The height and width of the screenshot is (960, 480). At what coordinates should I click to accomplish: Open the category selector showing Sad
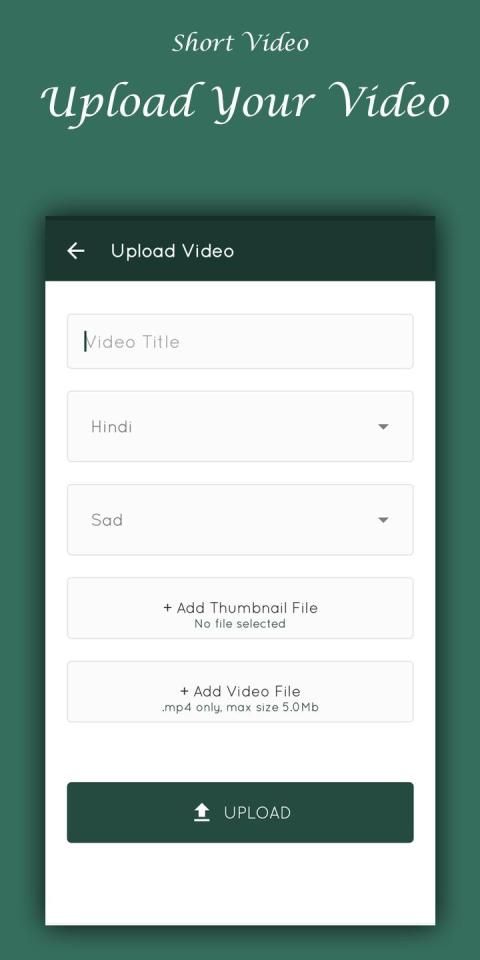240,520
